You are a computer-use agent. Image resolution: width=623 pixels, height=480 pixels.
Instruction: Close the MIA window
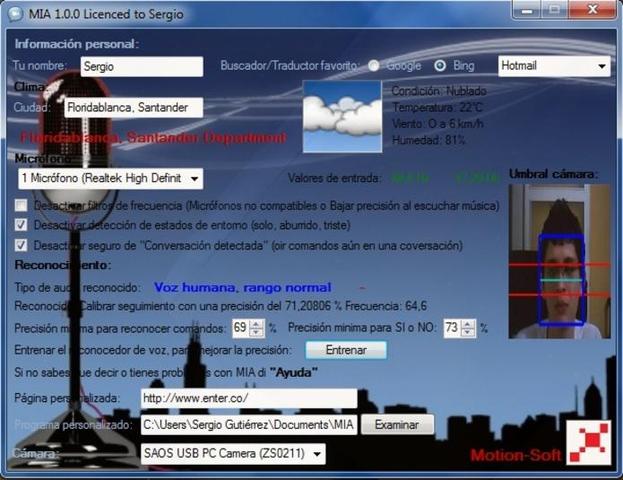coord(592,10)
